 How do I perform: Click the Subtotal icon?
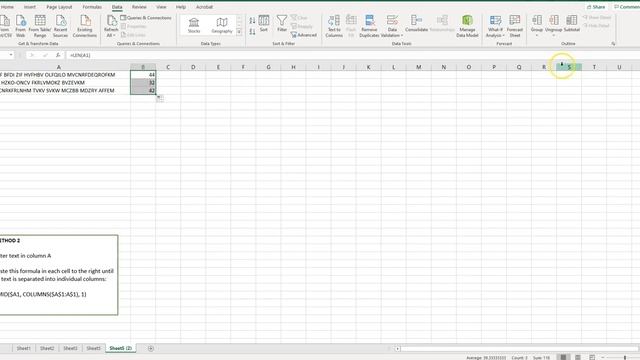[x=571, y=20]
